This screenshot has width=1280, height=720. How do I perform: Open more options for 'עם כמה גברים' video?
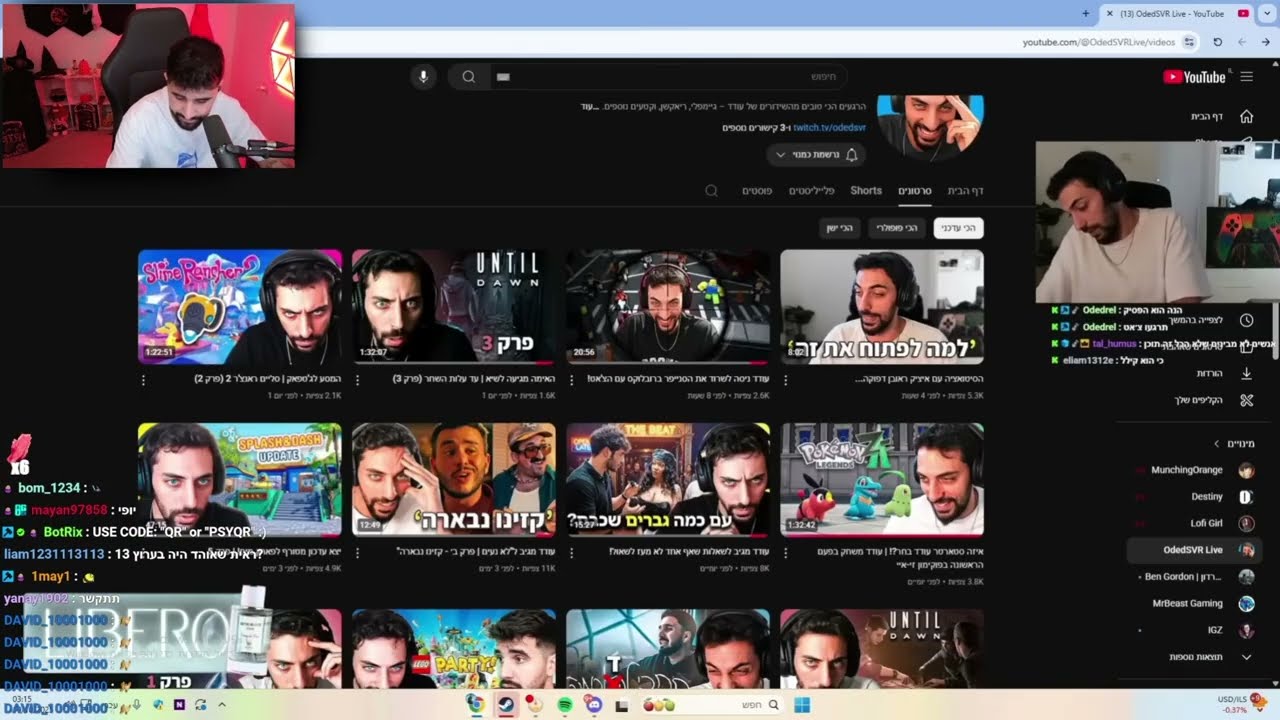click(x=572, y=552)
